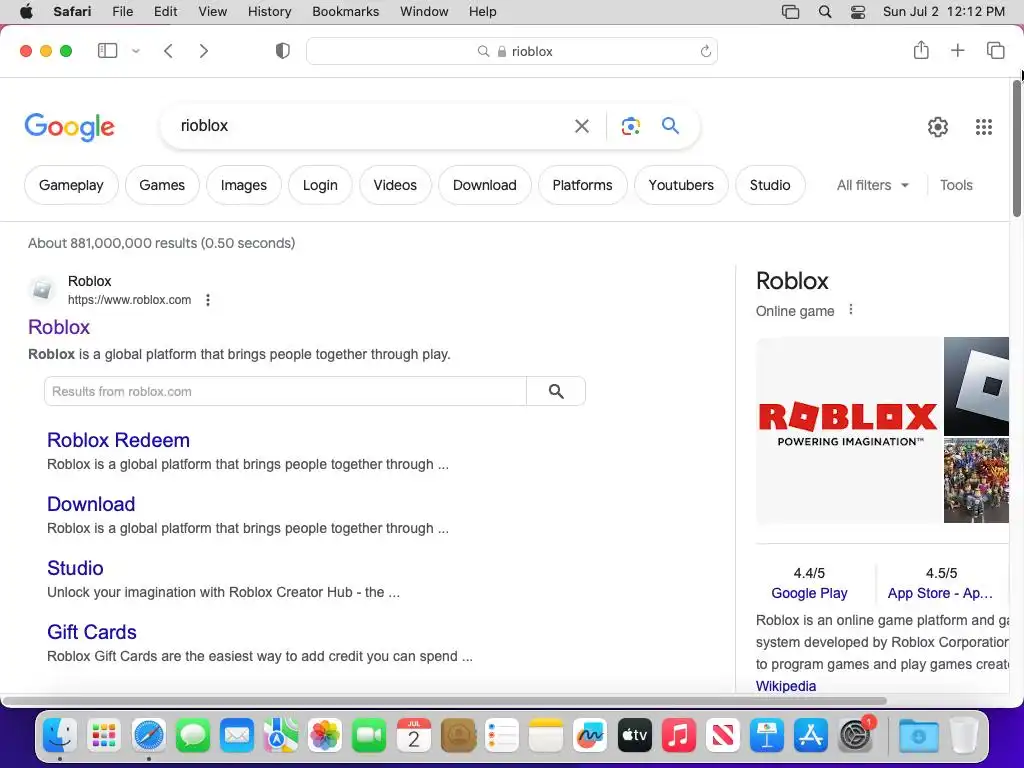Viewport: 1024px width, 768px height.
Task: Launch Finder from the Dock
Action: tap(60, 736)
